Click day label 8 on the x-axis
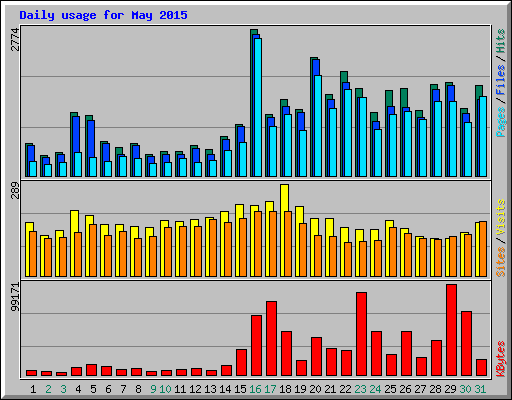Viewport: 512px width, 400px height. [x=138, y=389]
